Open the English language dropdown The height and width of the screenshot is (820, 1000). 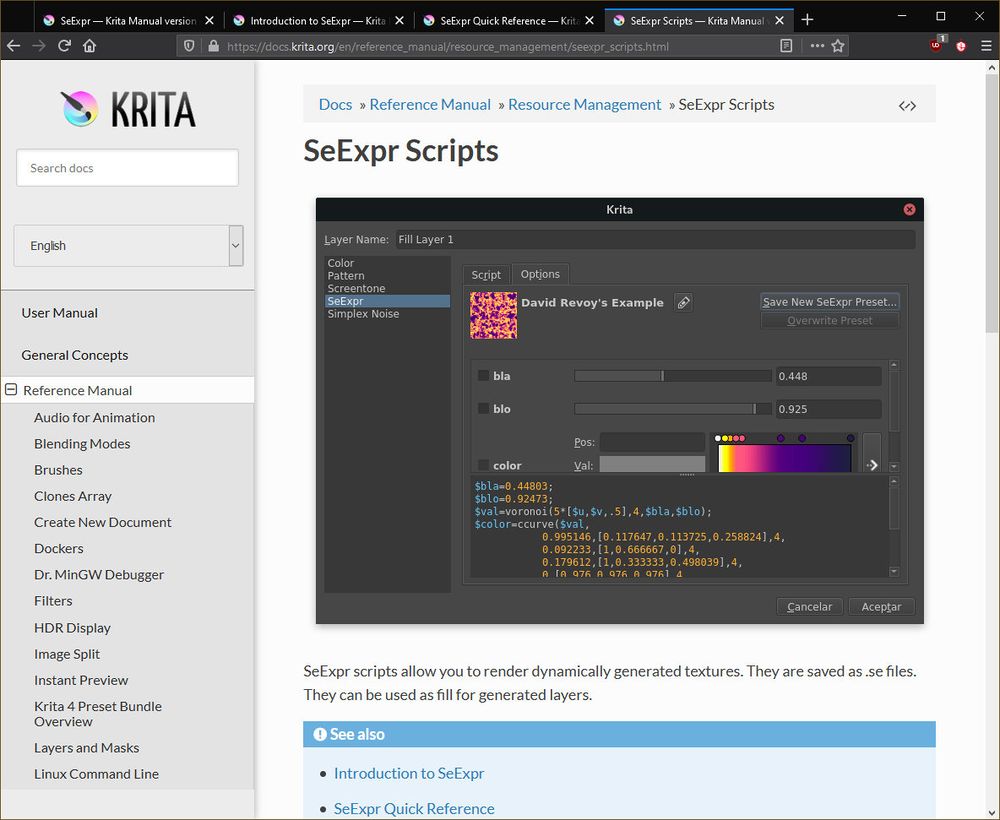[128, 246]
